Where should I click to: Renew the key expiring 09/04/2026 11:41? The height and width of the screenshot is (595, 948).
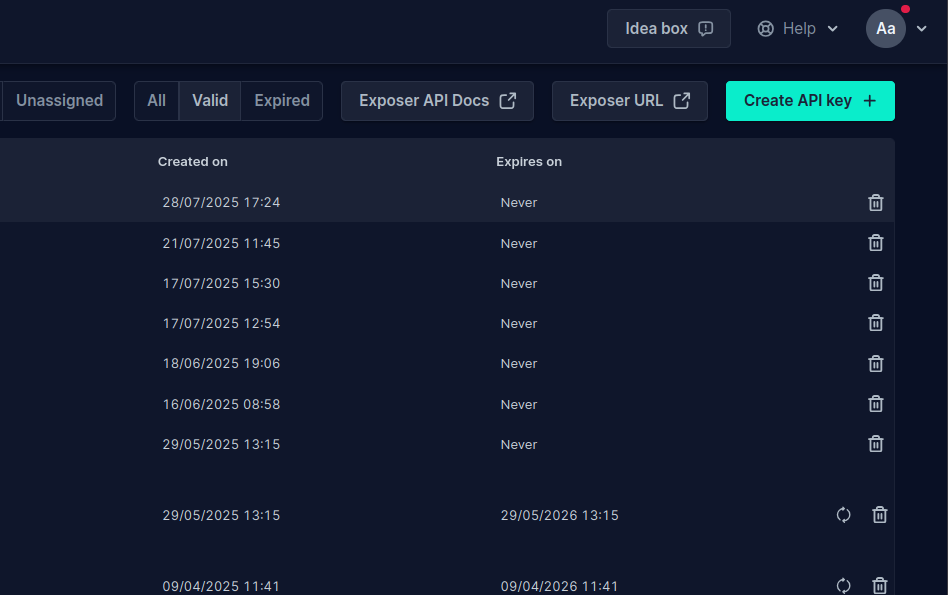click(843, 586)
